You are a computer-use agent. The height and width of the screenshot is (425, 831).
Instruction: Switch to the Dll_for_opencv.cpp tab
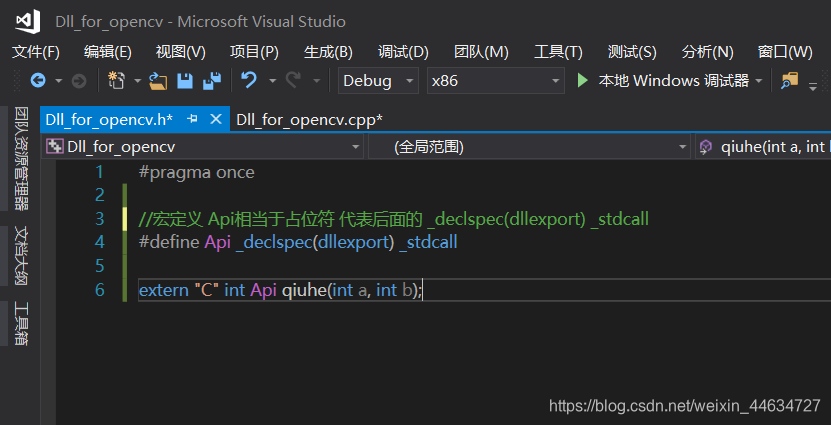(310, 120)
